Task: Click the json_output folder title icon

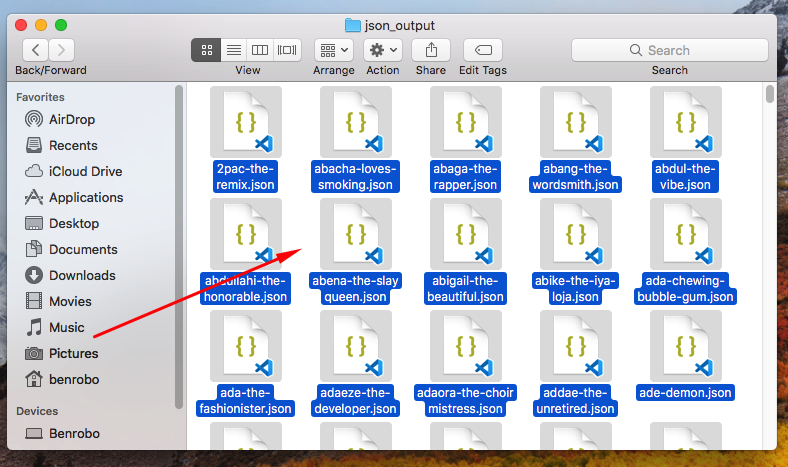Action: 353,25
